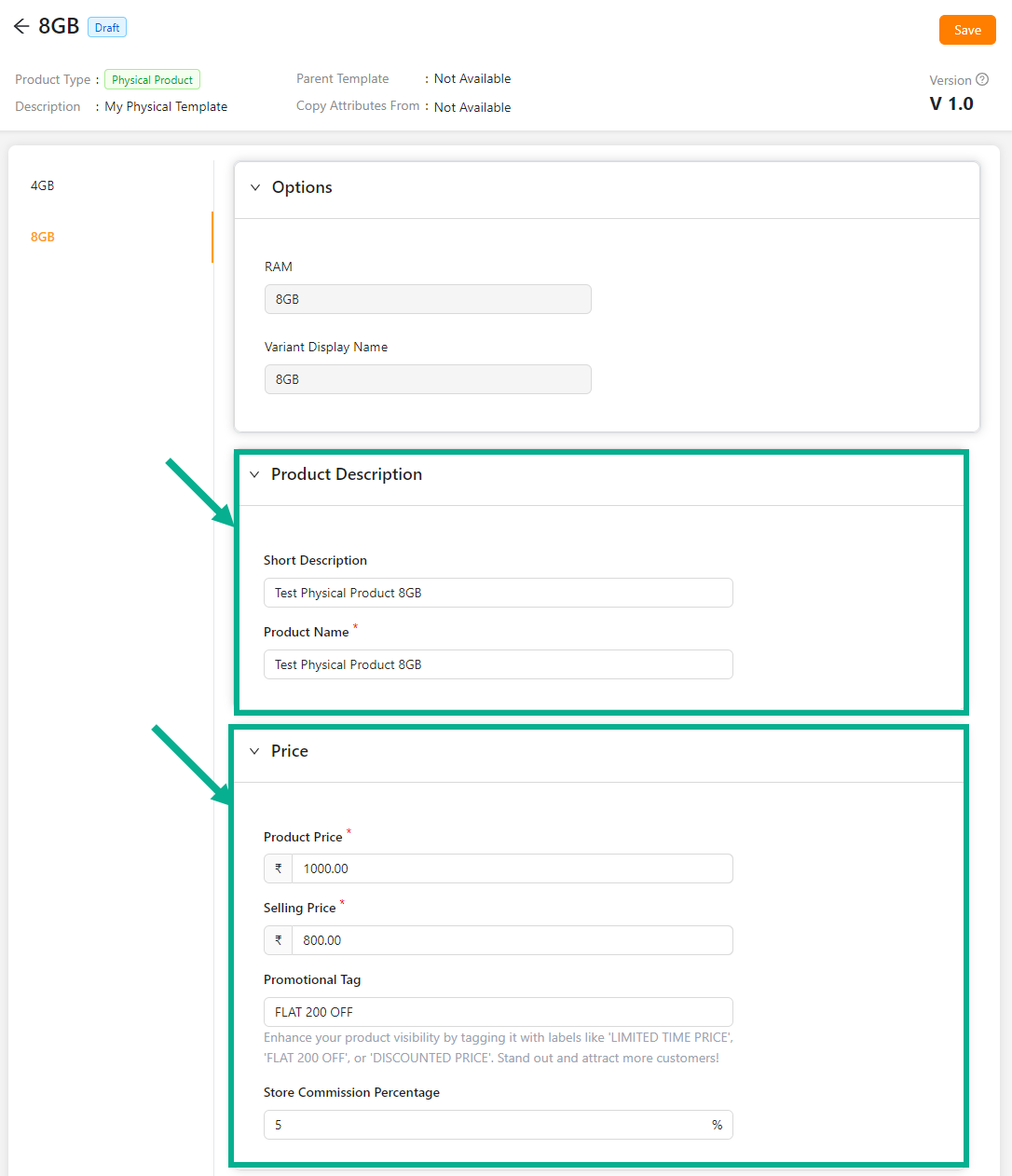
Task: Click Store Commission Percentage input
Action: pos(485,1125)
